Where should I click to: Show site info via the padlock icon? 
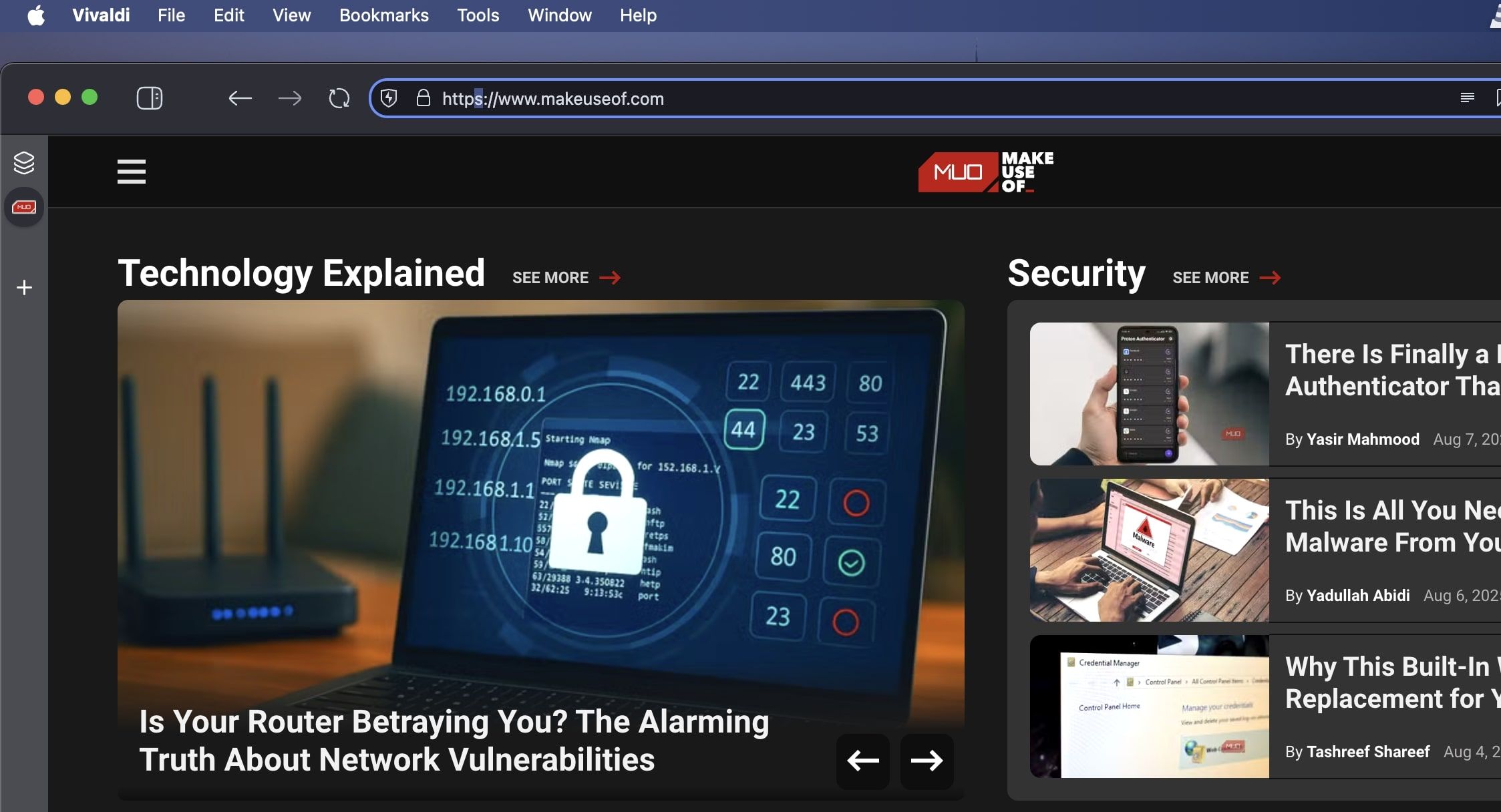(x=423, y=98)
